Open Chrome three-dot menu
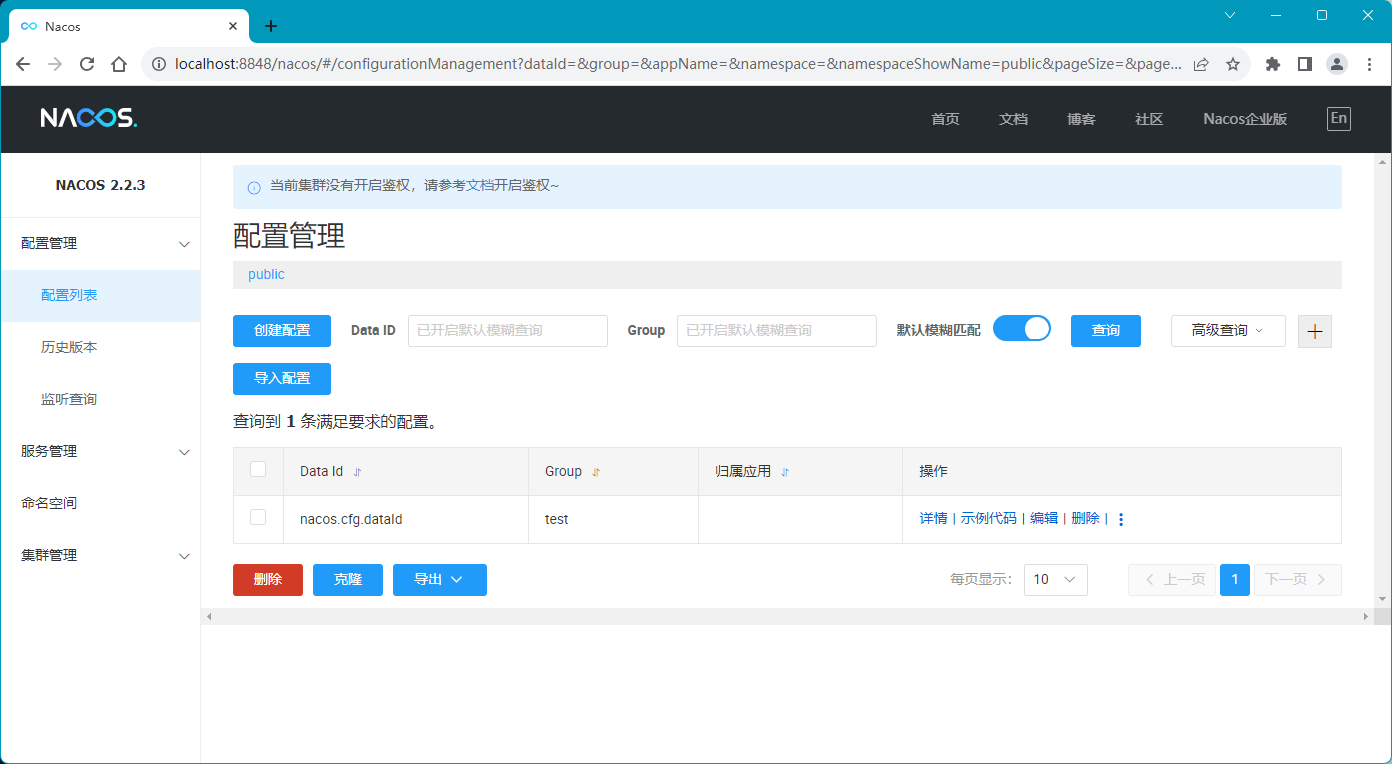This screenshot has height=764, width=1392. tap(1369, 64)
